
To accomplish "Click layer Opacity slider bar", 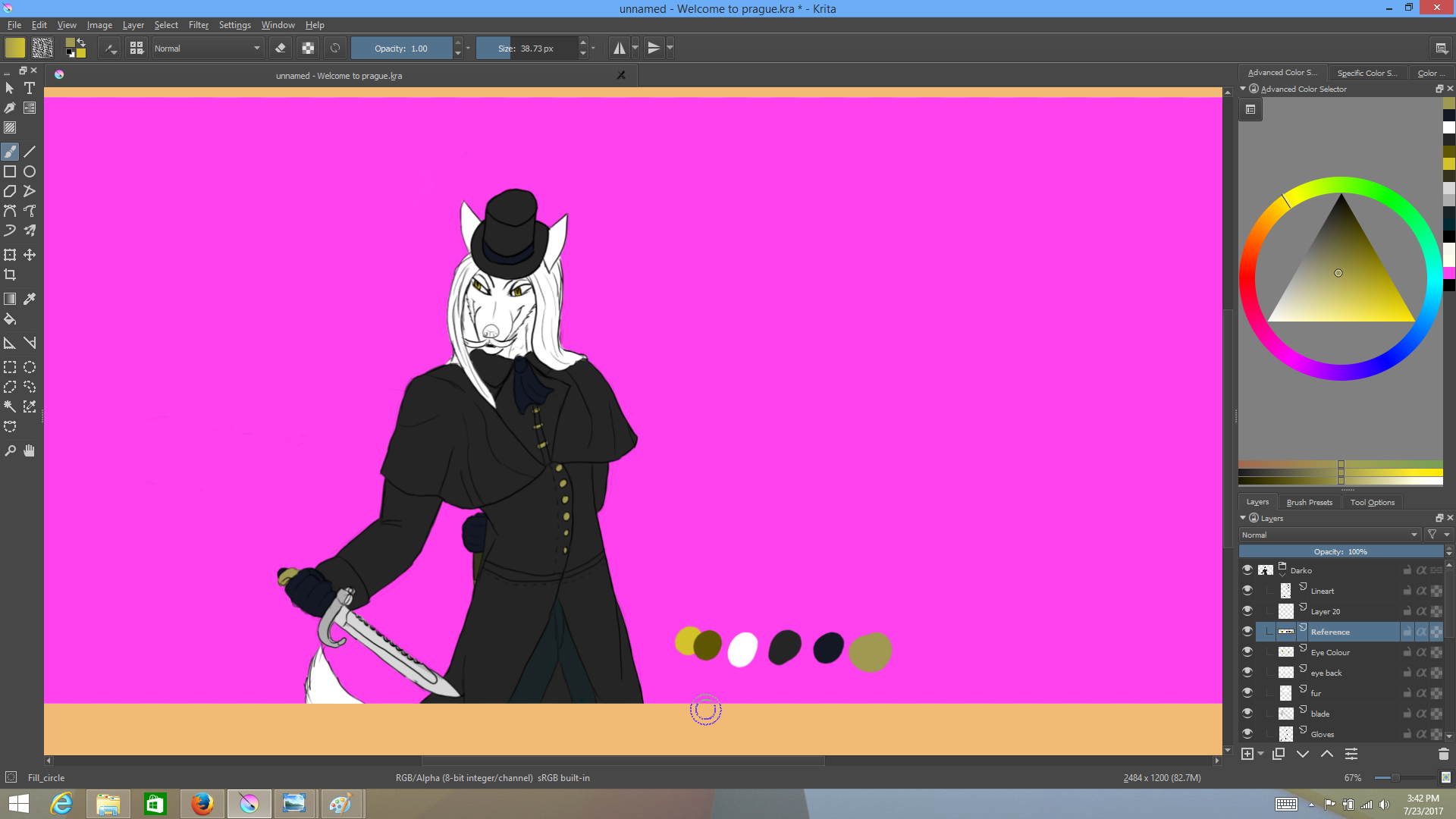I will [1340, 551].
